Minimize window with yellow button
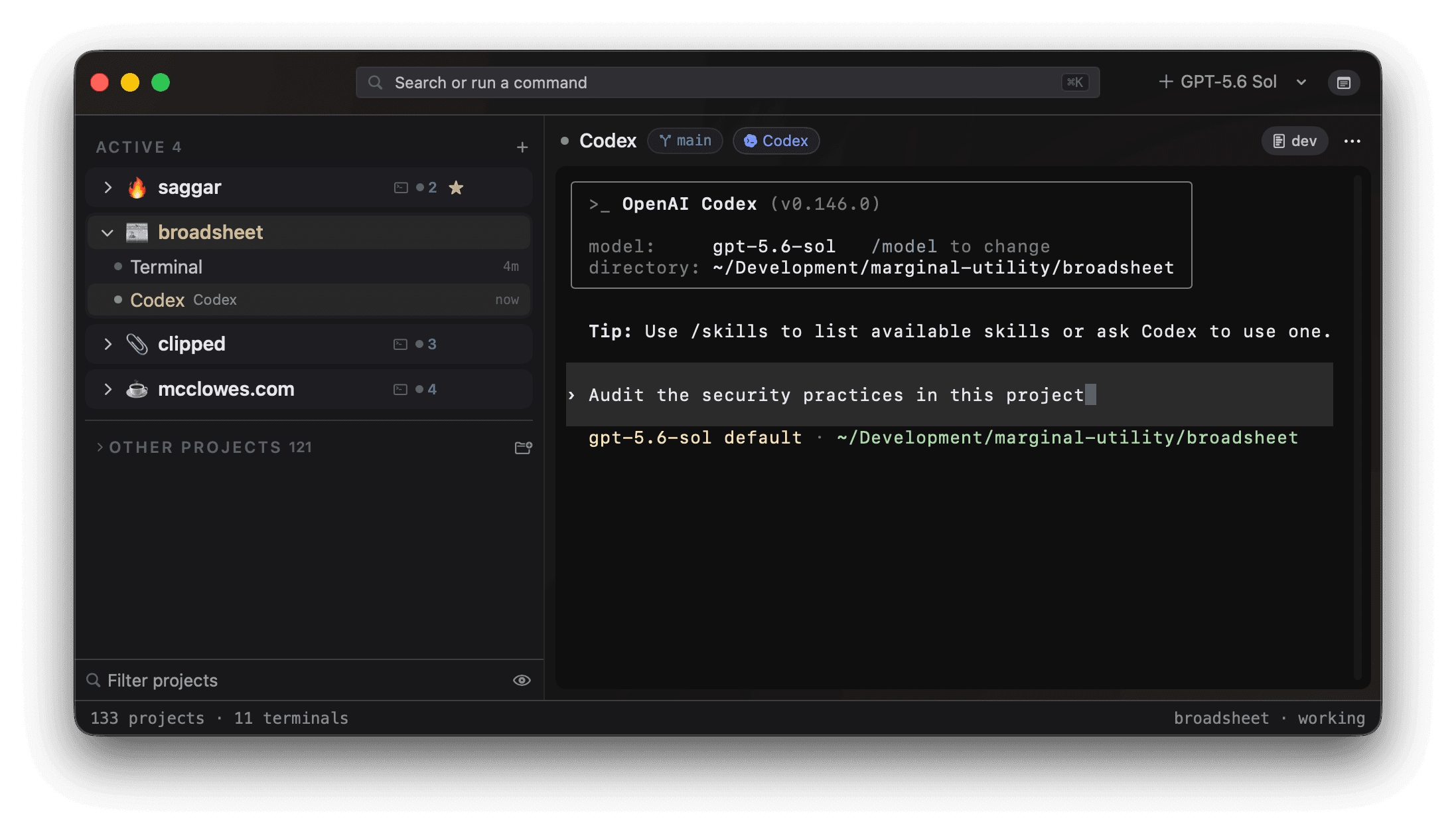 (130, 82)
